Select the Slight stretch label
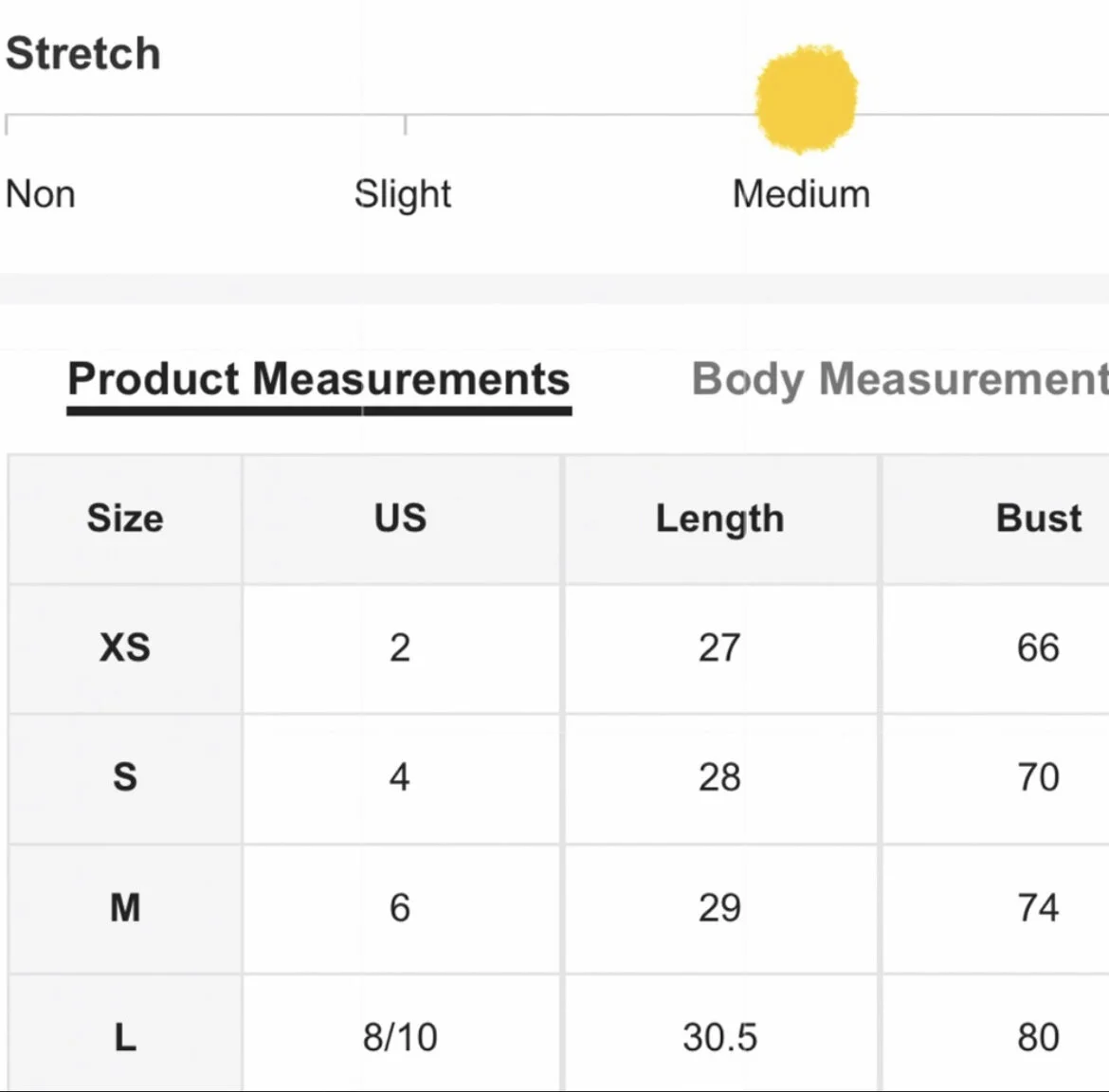1109x1092 pixels. 403,193
